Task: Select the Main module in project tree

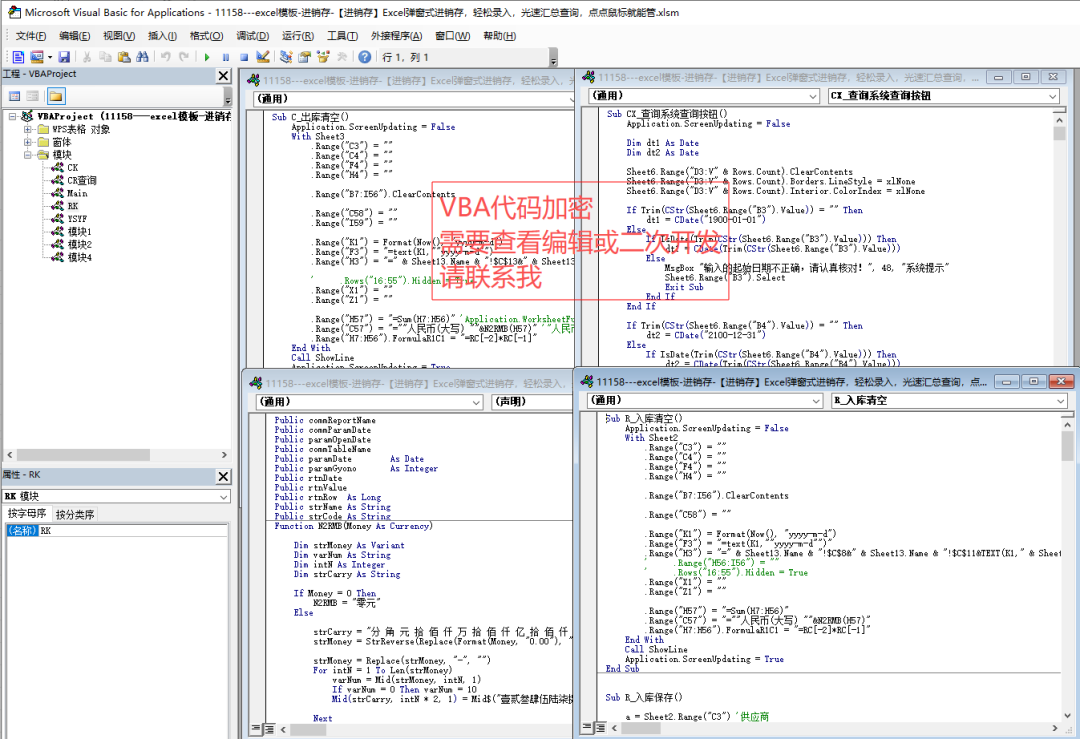Action: coord(77,194)
